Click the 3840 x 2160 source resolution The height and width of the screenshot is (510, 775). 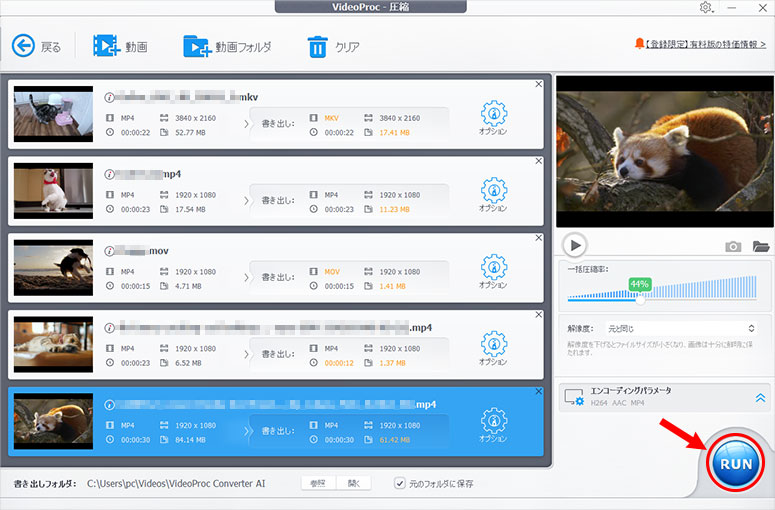click(195, 118)
